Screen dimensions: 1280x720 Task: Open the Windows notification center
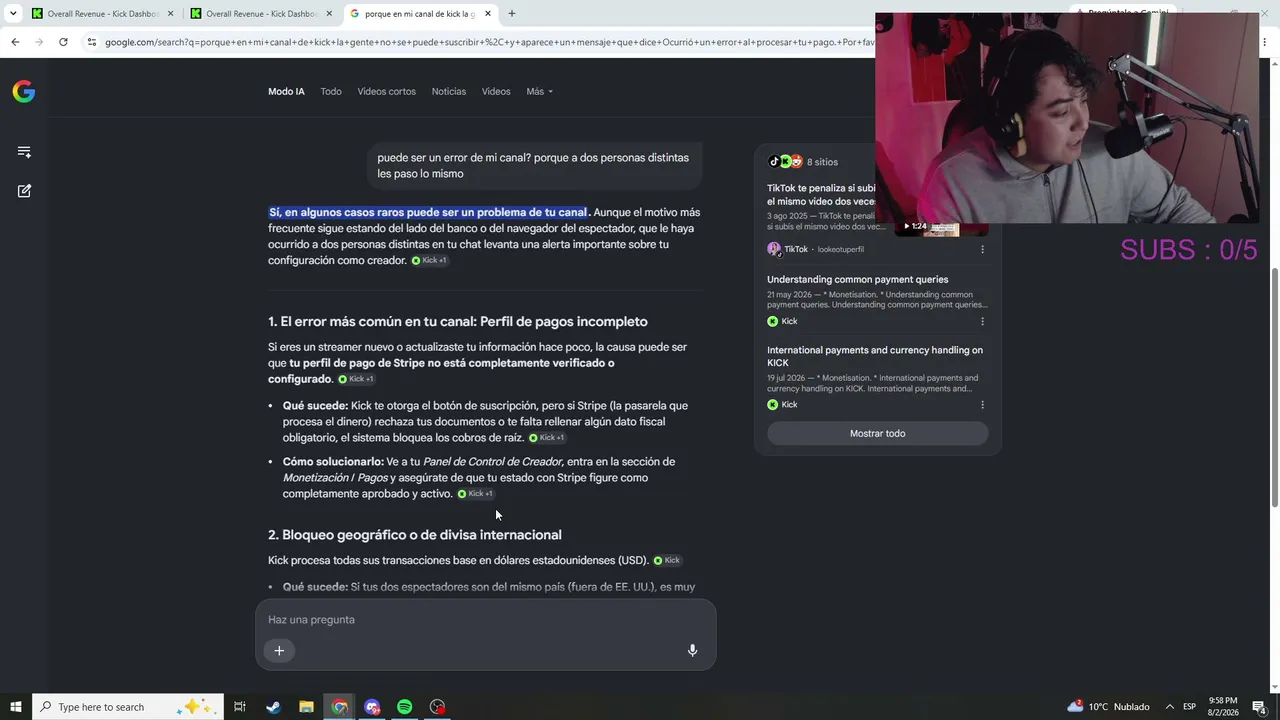pos(1260,707)
